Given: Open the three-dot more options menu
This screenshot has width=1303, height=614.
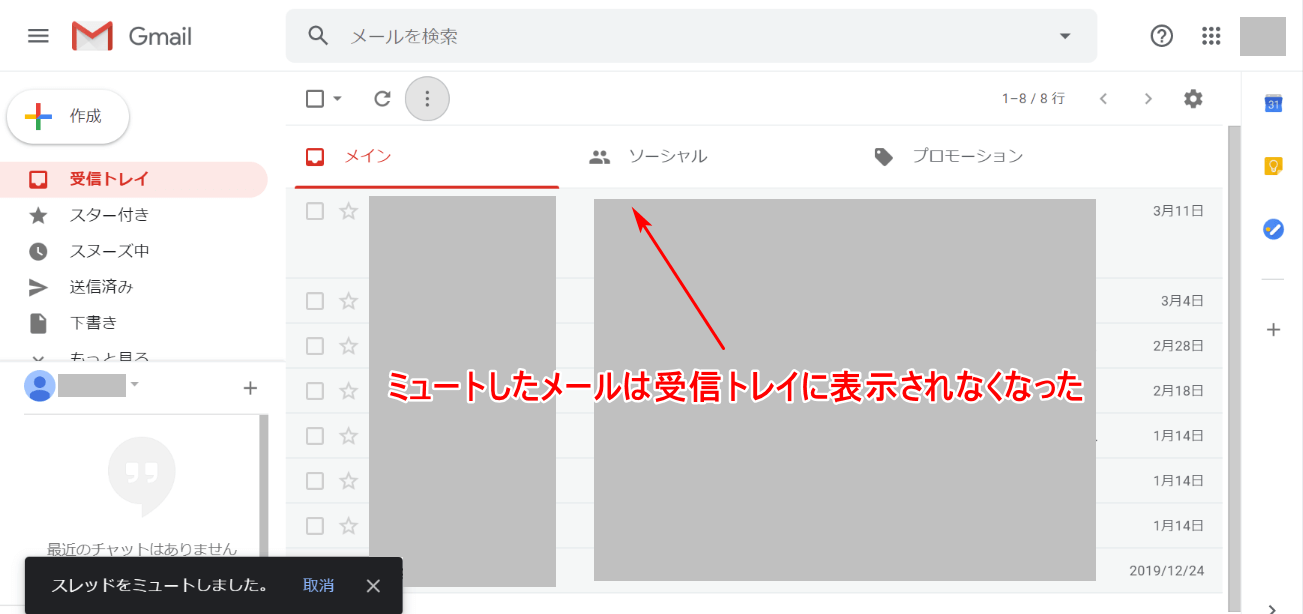Looking at the screenshot, I should tap(427, 98).
